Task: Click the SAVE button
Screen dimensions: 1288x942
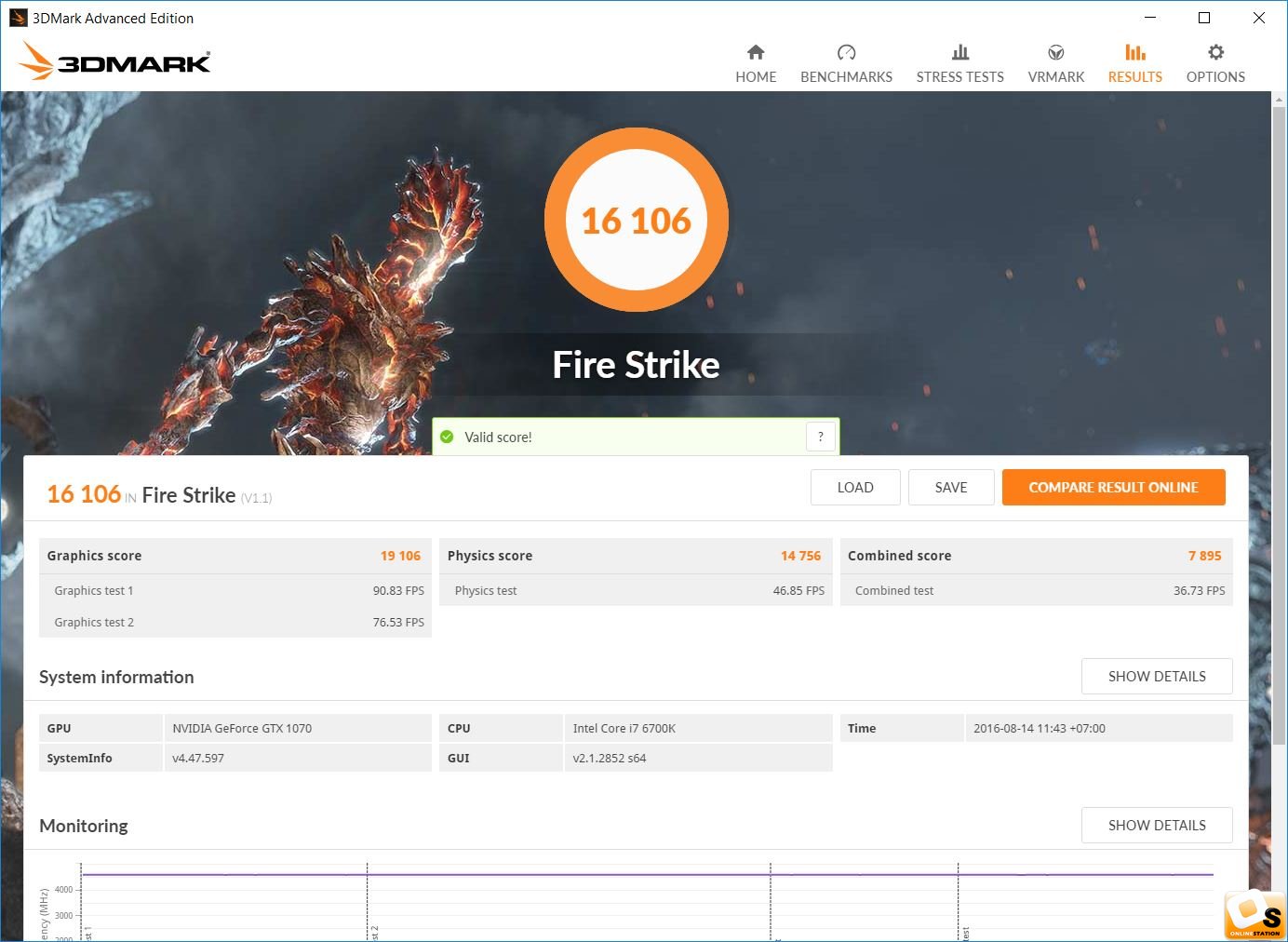Action: [x=951, y=487]
